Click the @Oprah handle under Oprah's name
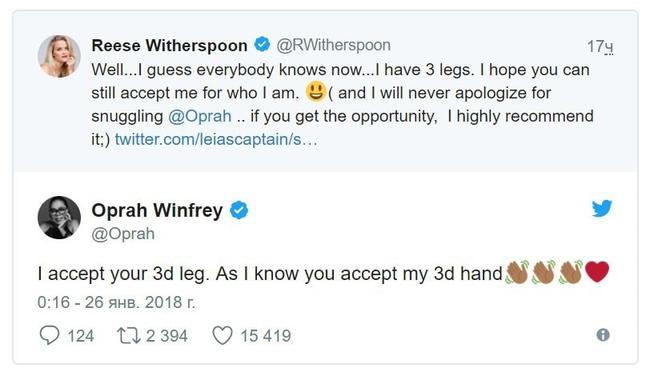Viewport: 650px width, 376px height. point(123,234)
